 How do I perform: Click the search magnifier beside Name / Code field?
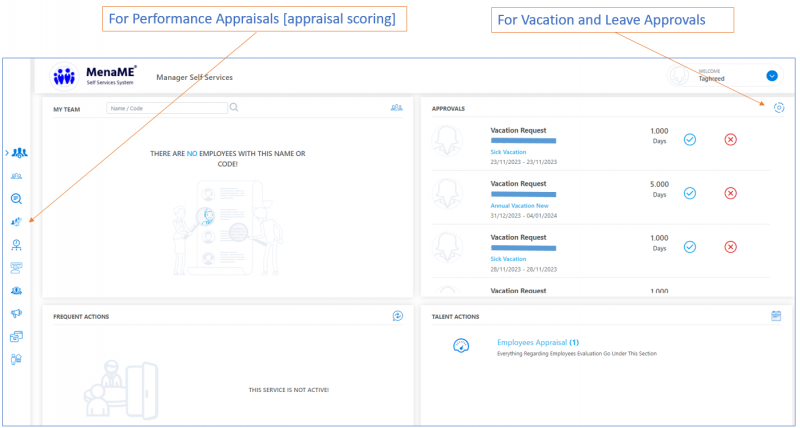click(x=234, y=108)
